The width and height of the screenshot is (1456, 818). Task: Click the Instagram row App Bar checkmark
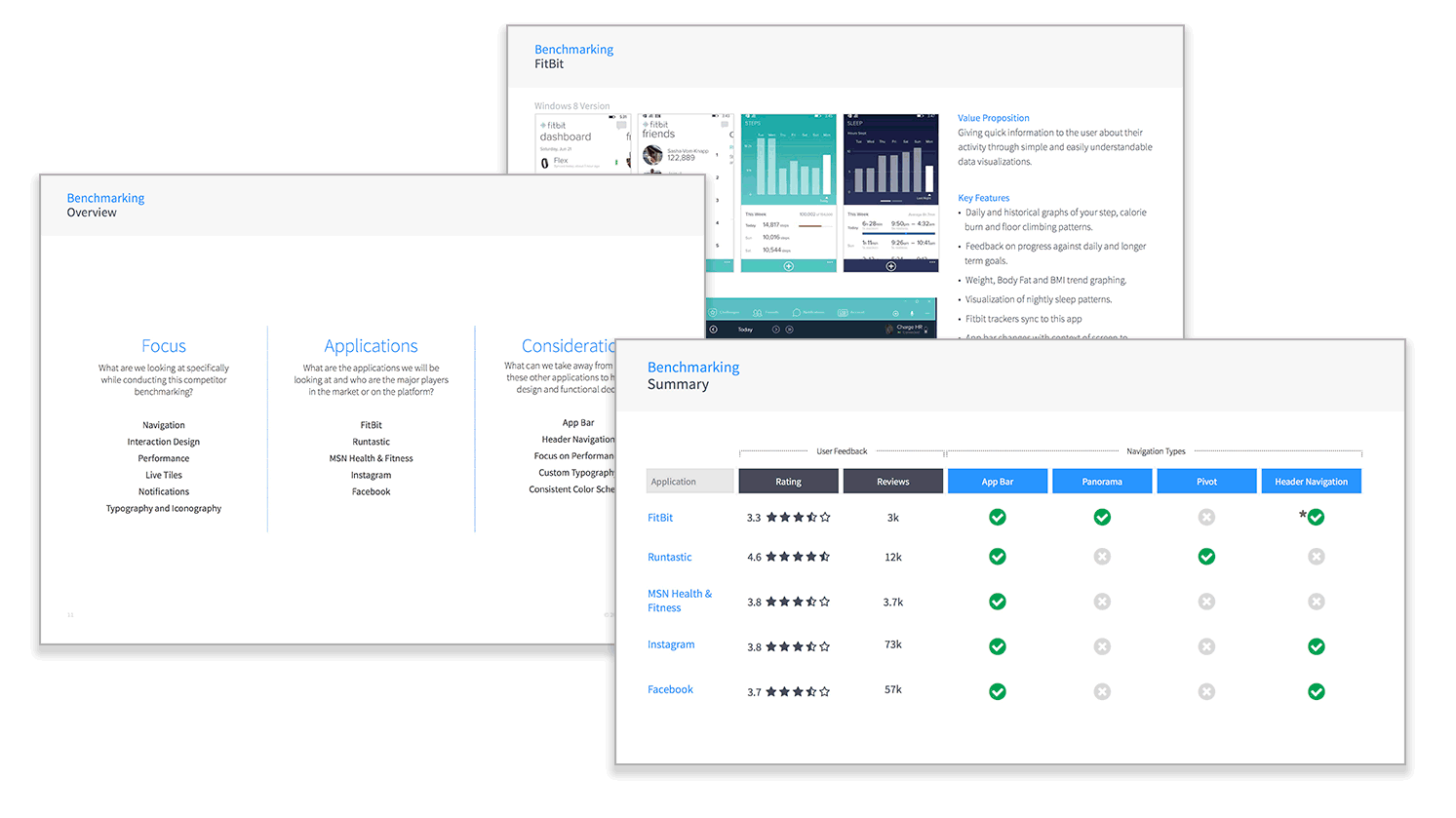[x=998, y=646]
